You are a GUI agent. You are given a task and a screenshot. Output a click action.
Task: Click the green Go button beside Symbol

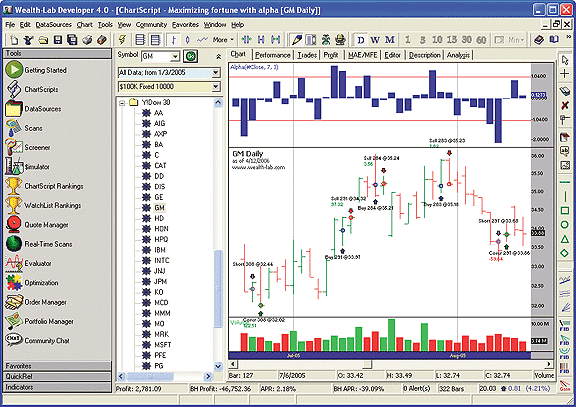click(x=191, y=56)
